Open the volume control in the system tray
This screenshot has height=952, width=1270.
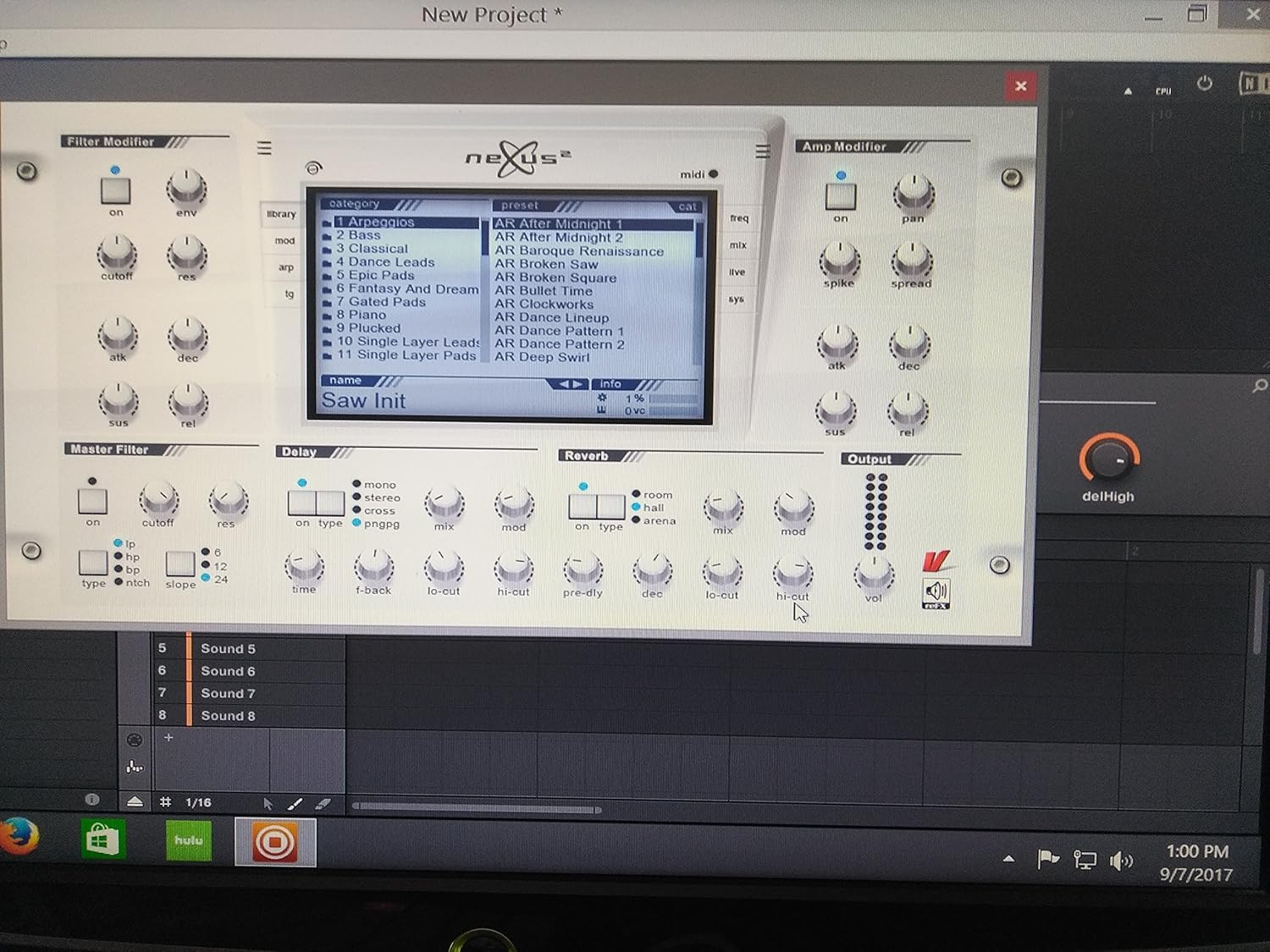1121,861
